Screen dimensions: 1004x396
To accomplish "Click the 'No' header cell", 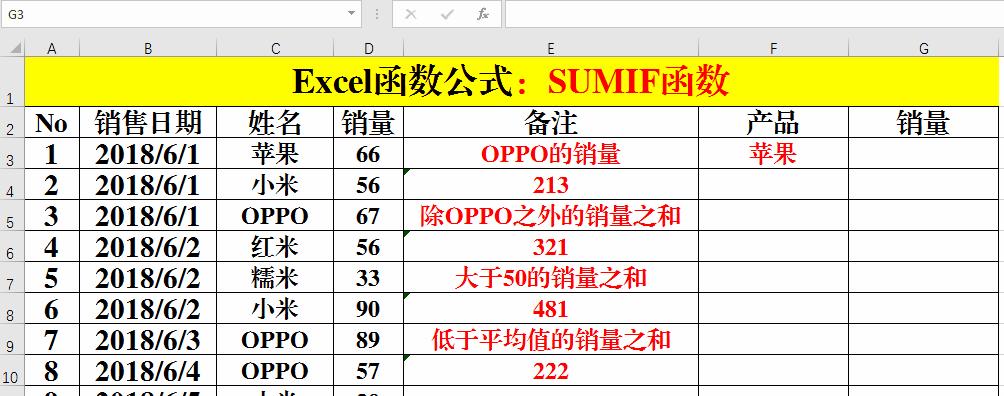I will point(52,122).
